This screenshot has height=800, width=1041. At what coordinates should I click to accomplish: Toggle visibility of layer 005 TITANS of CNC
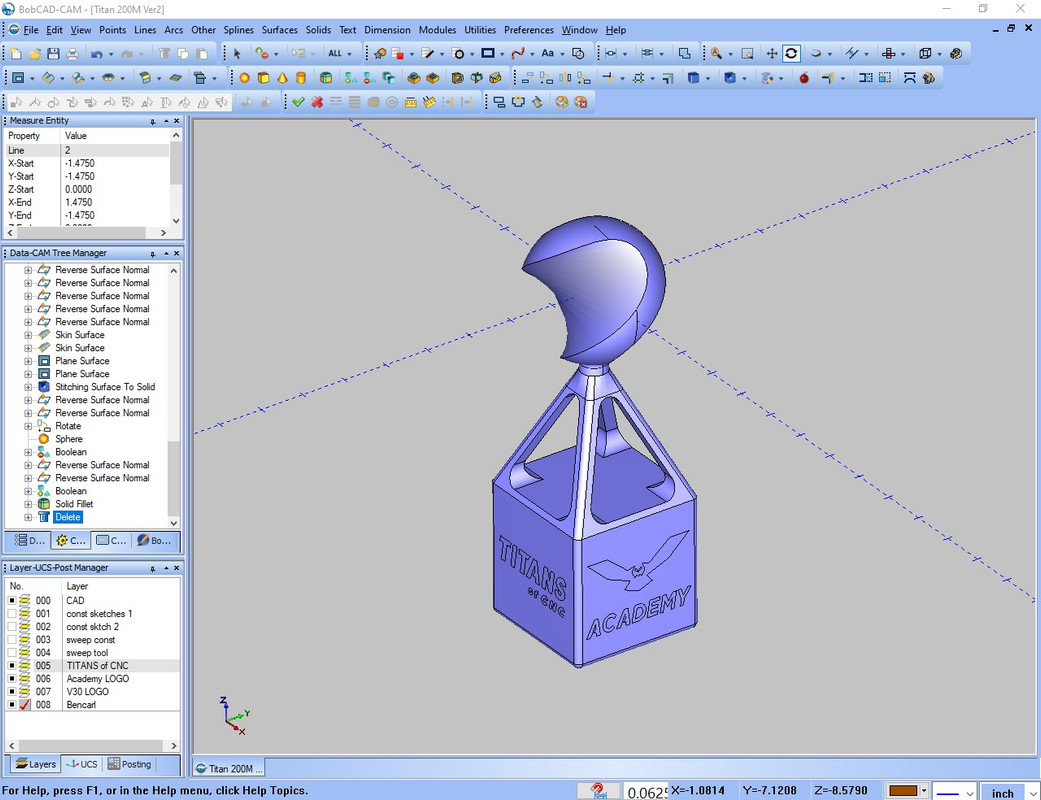[x=12, y=665]
